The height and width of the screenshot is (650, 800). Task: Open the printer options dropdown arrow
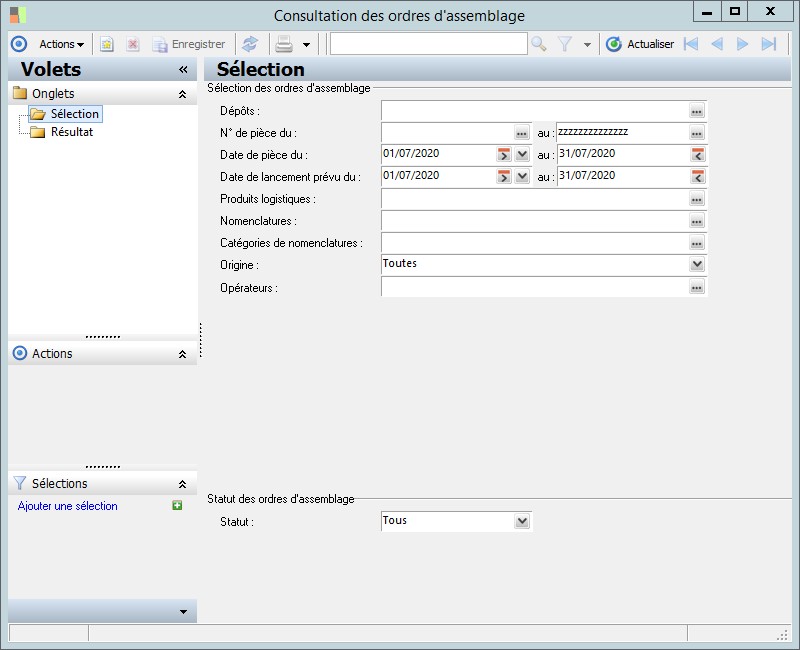point(306,45)
